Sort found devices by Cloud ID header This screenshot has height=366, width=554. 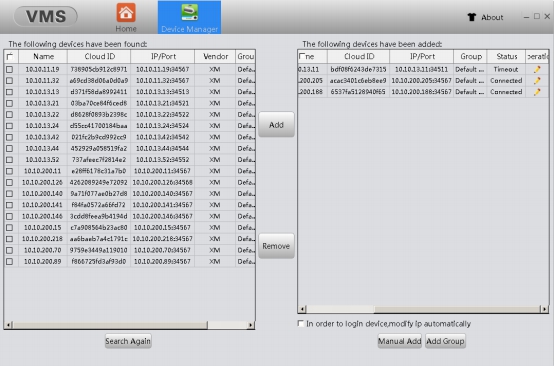click(x=99, y=56)
